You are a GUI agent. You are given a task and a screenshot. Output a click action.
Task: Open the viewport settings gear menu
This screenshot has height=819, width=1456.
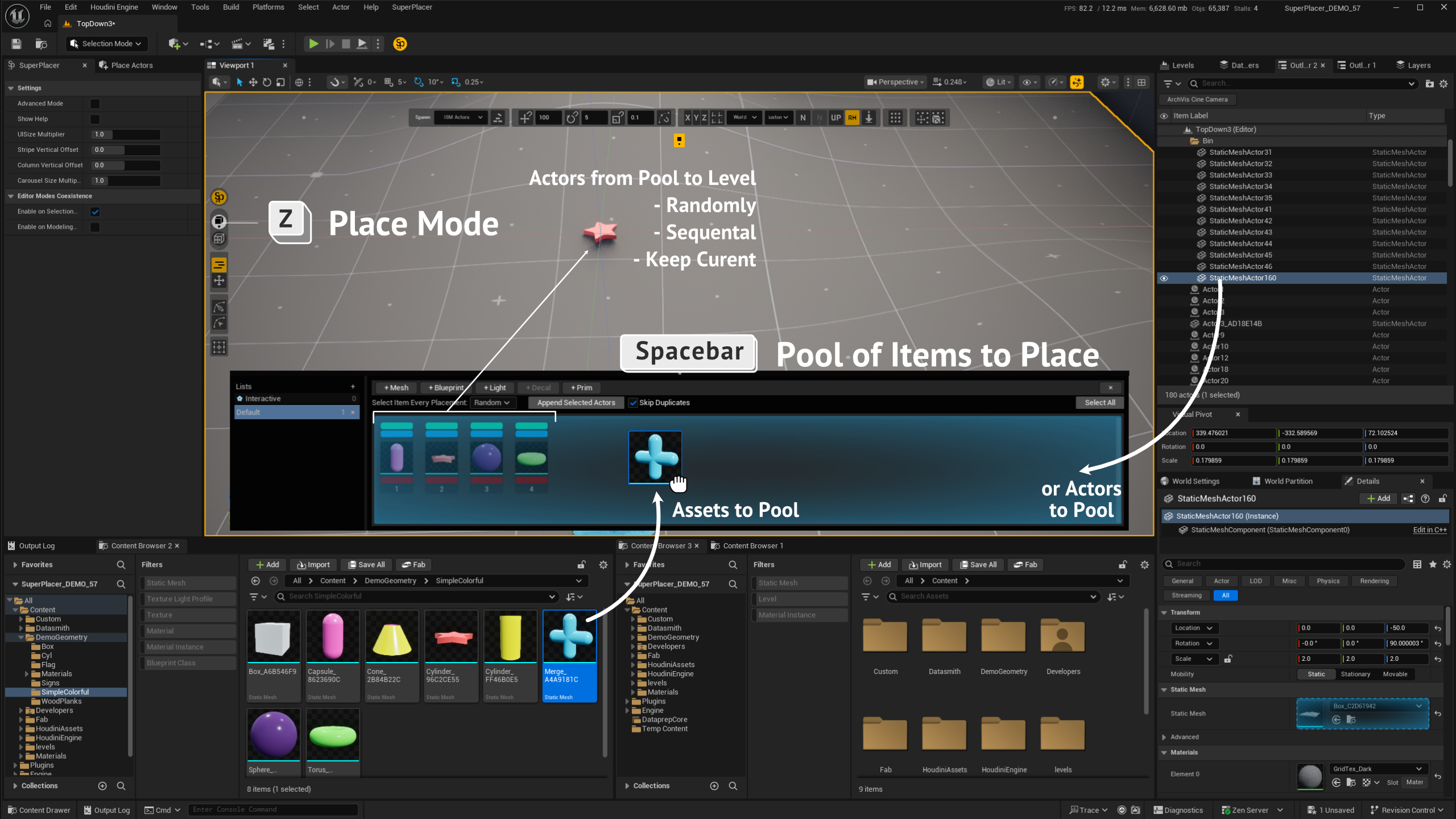(x=1108, y=82)
